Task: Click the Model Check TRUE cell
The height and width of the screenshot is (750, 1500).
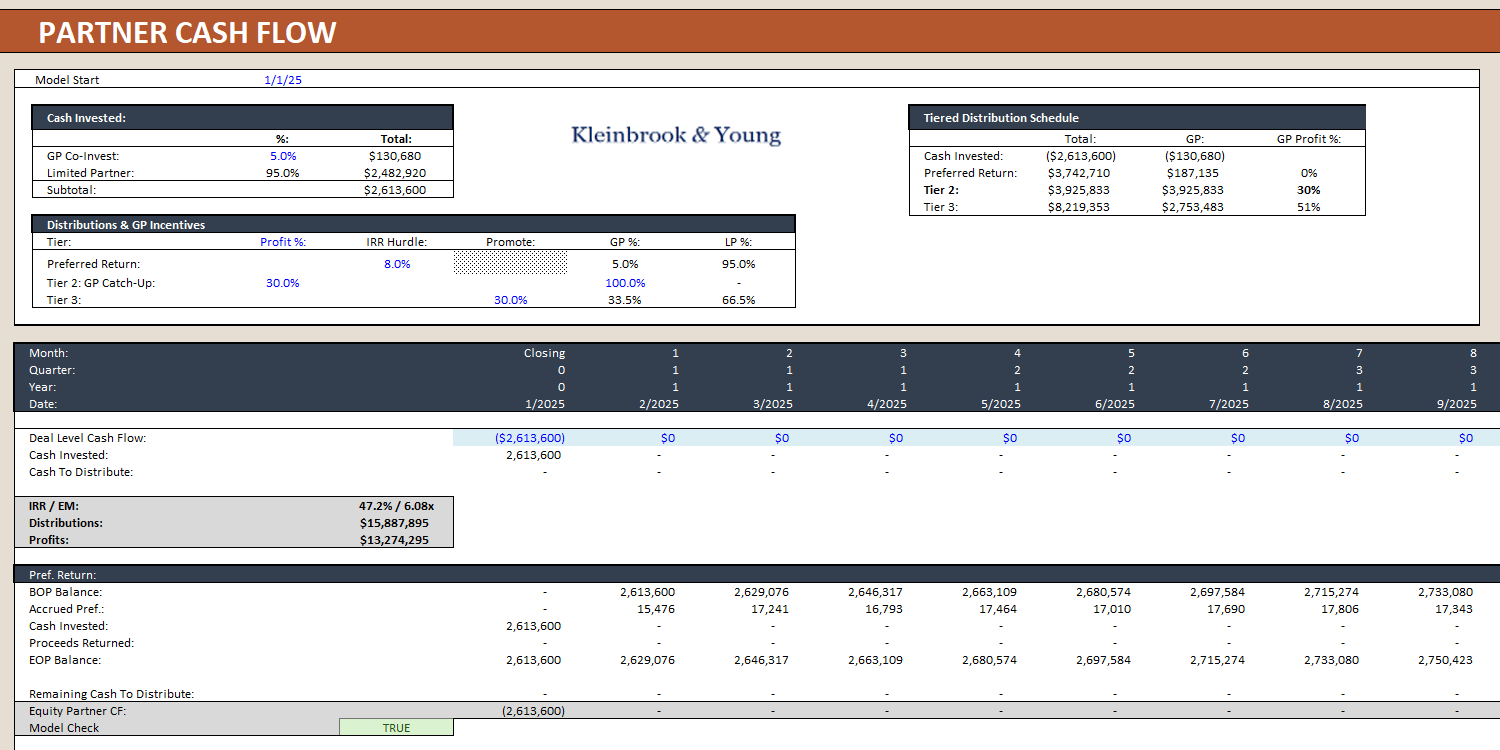Action: click(396, 728)
